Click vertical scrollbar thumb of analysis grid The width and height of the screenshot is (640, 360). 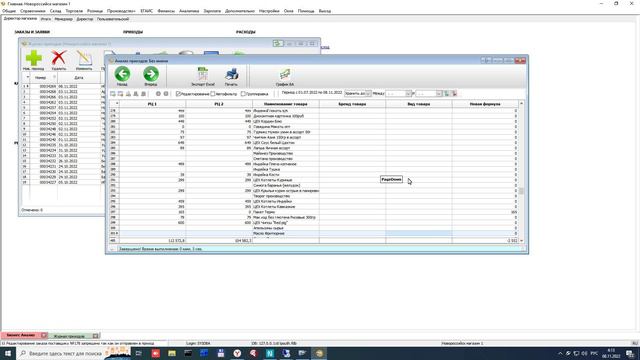(521, 191)
